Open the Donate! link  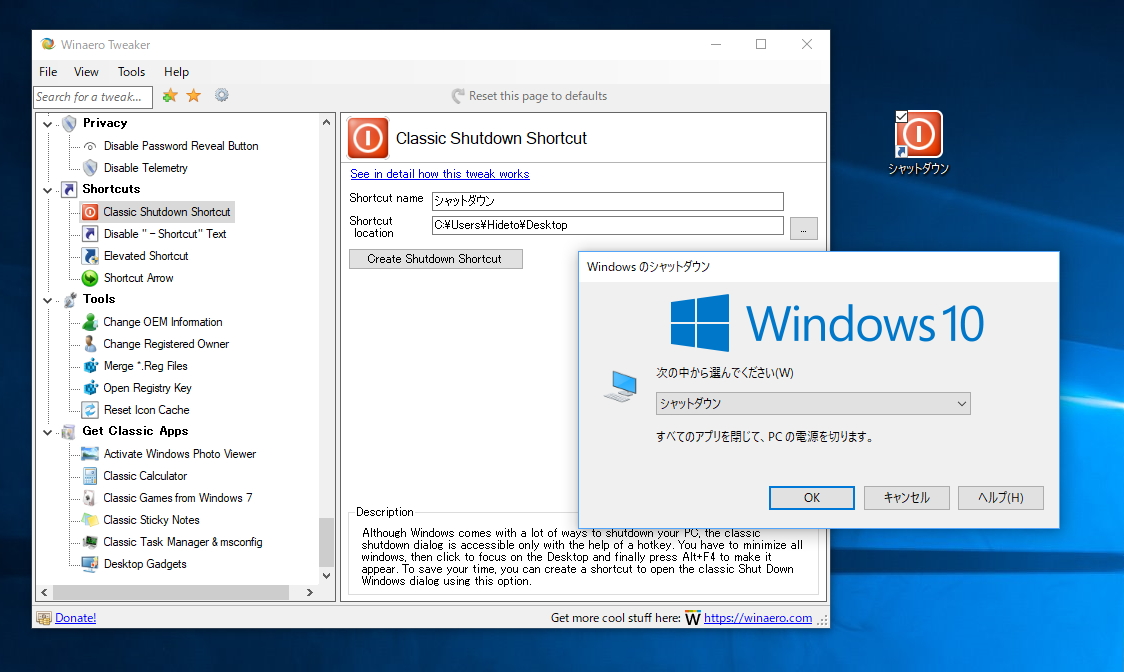tap(75, 618)
